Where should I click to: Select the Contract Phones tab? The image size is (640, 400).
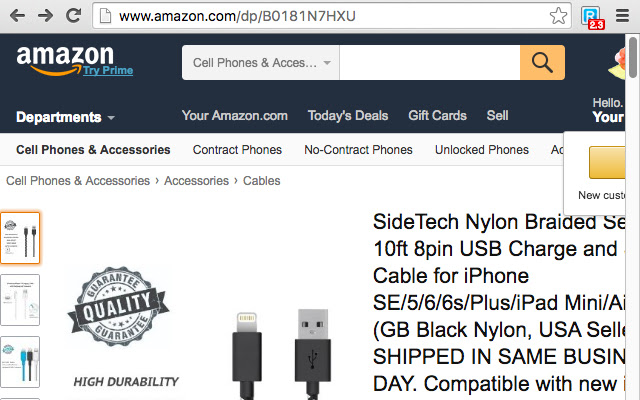[x=237, y=150]
